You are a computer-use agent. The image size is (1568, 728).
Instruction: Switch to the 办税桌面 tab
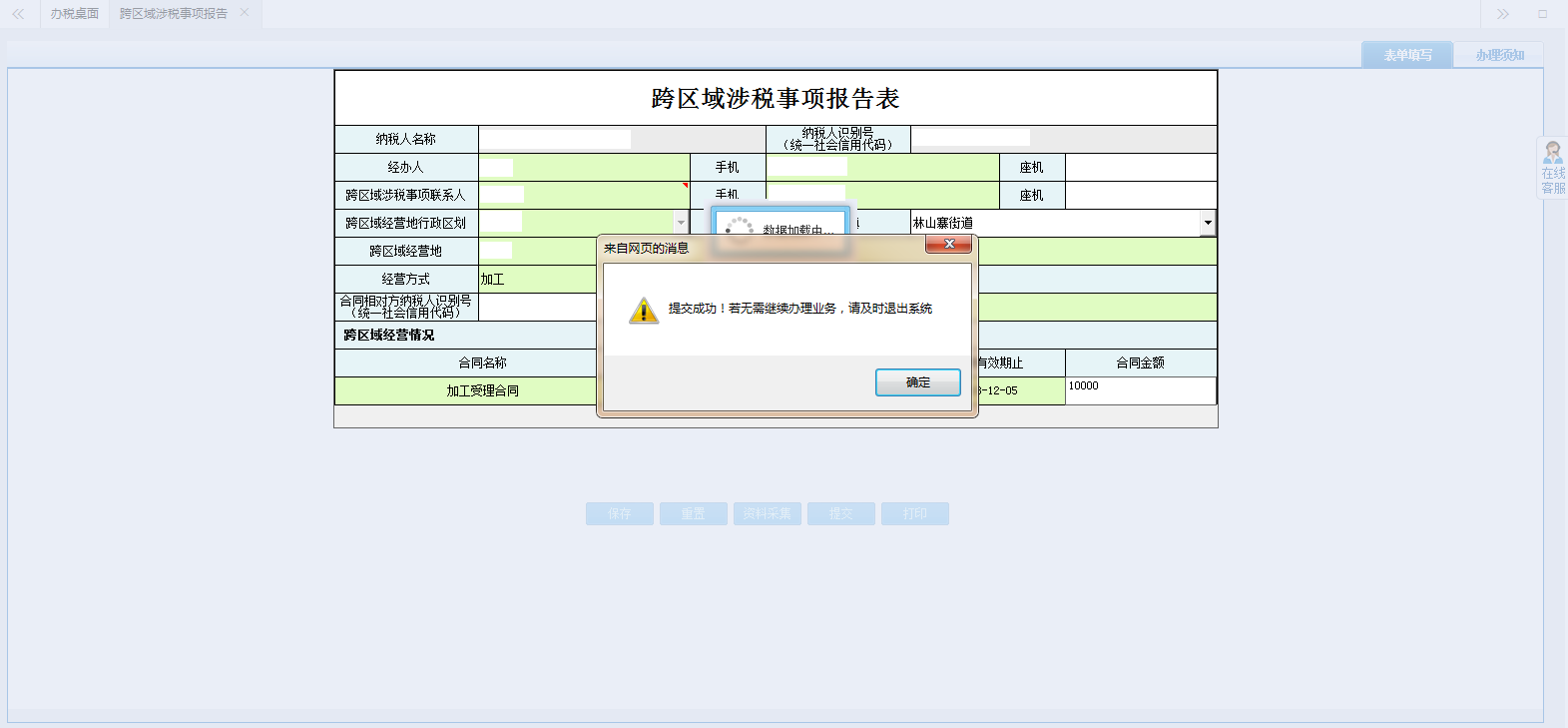75,14
